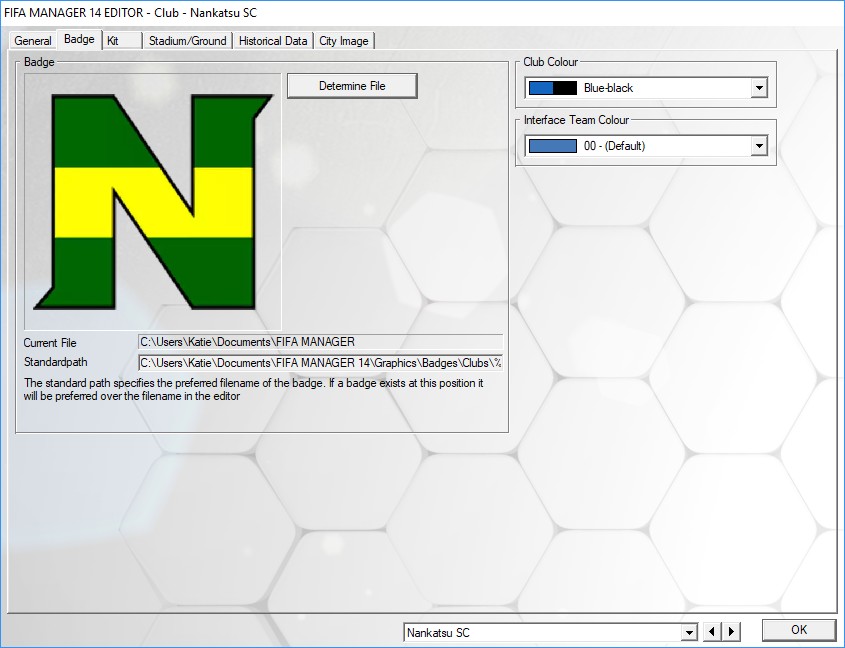Expand the Interface Team Colour dropdown arrow

tap(759, 146)
